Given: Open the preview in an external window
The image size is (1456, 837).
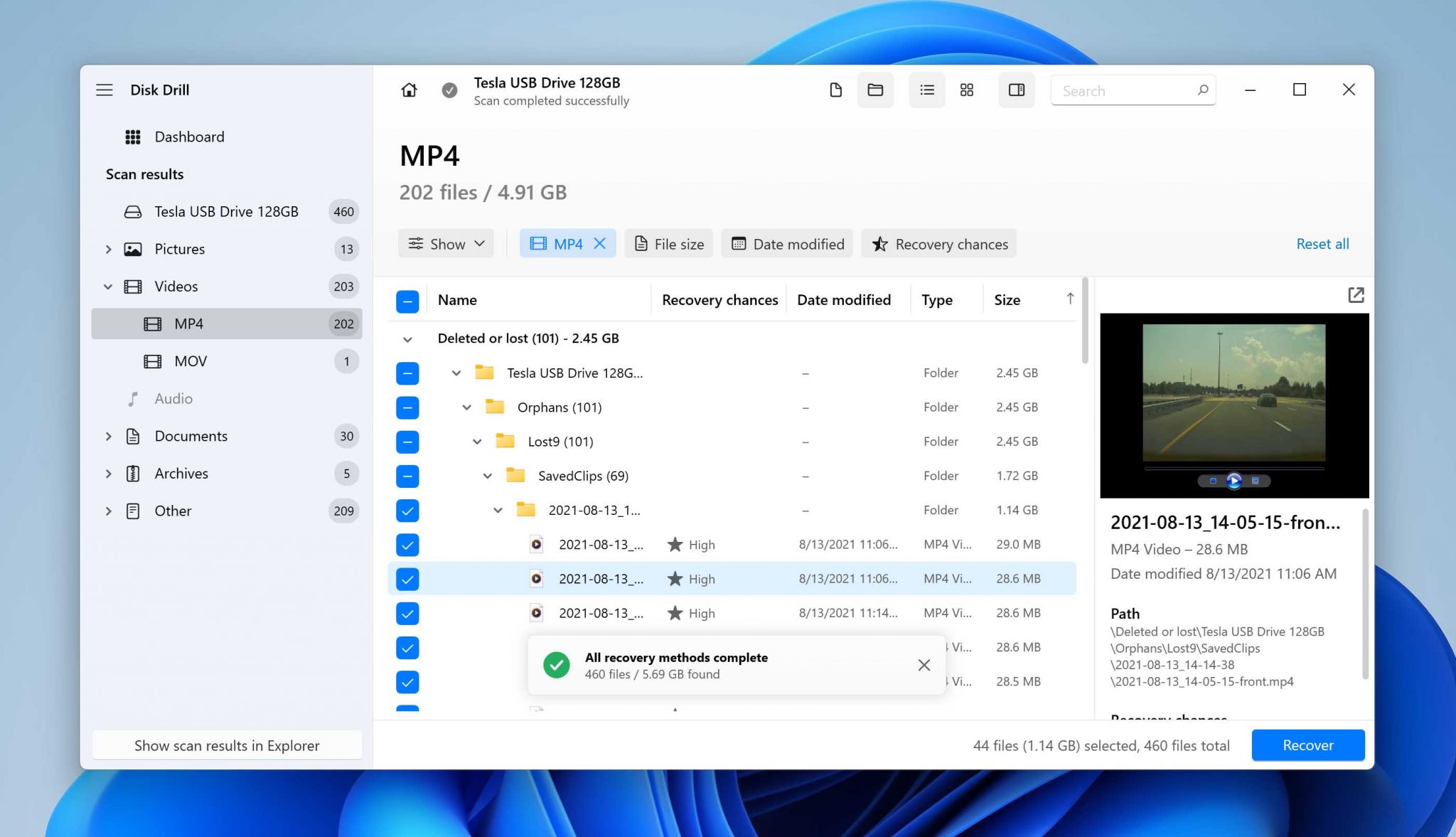Looking at the screenshot, I should 1356,295.
